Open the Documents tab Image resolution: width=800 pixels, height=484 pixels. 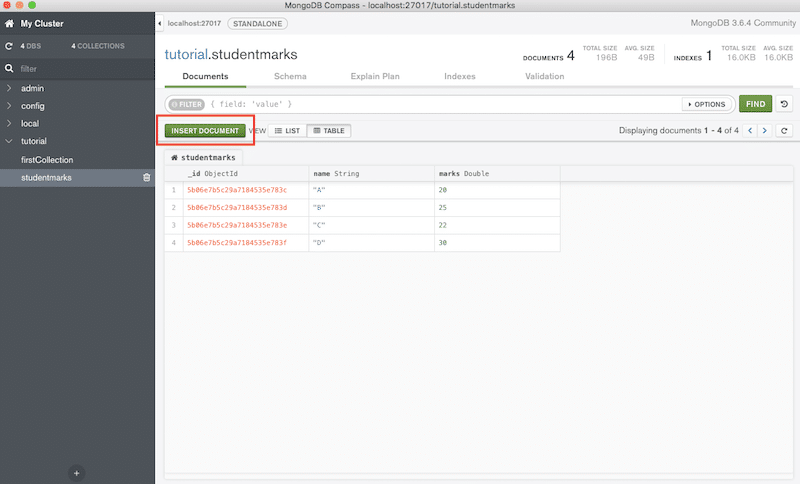click(205, 77)
